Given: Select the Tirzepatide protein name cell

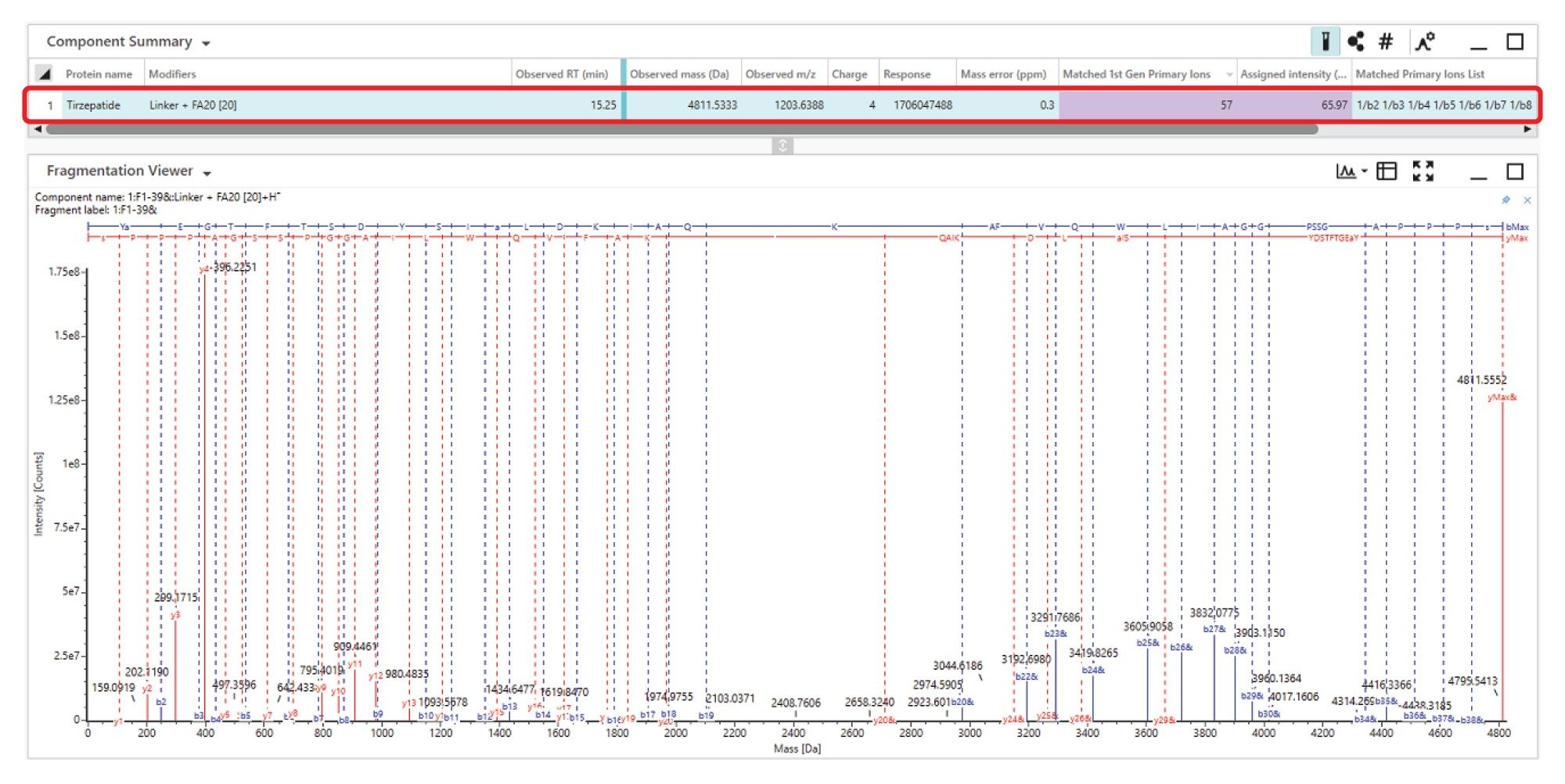Looking at the screenshot, I should 93,105.
